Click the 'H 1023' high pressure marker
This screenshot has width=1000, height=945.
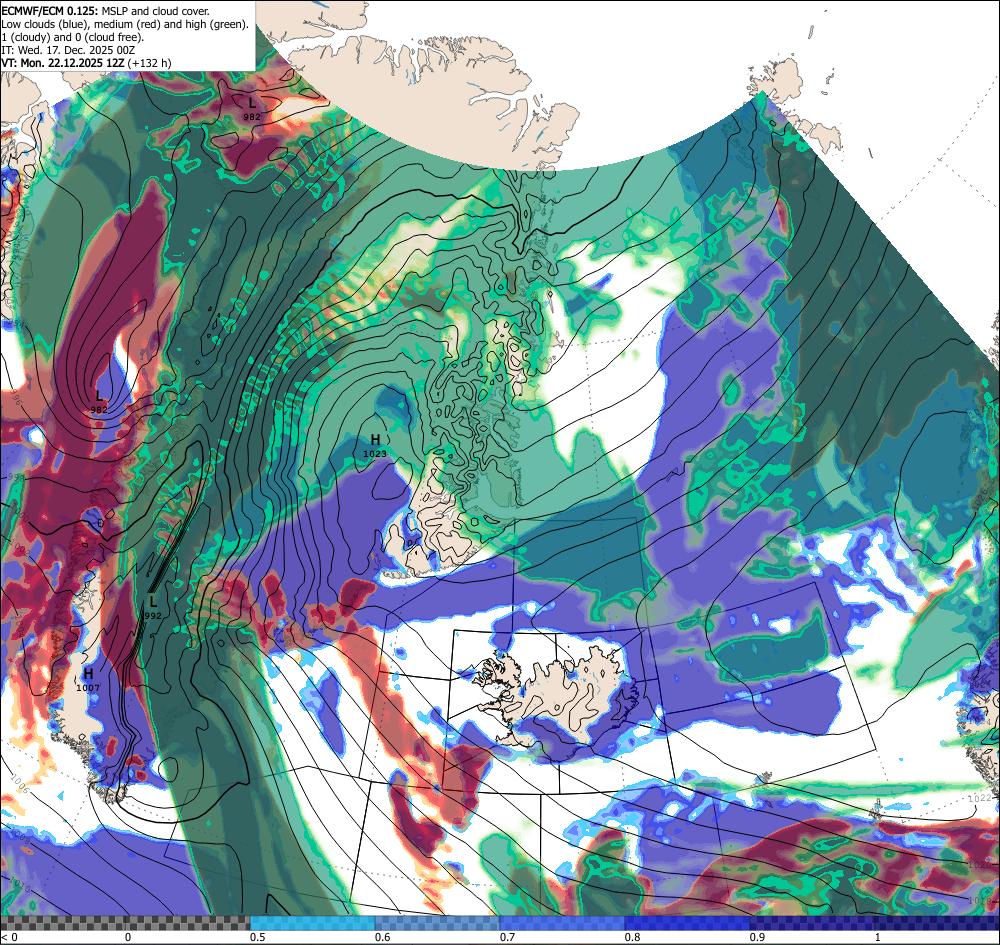[375, 445]
